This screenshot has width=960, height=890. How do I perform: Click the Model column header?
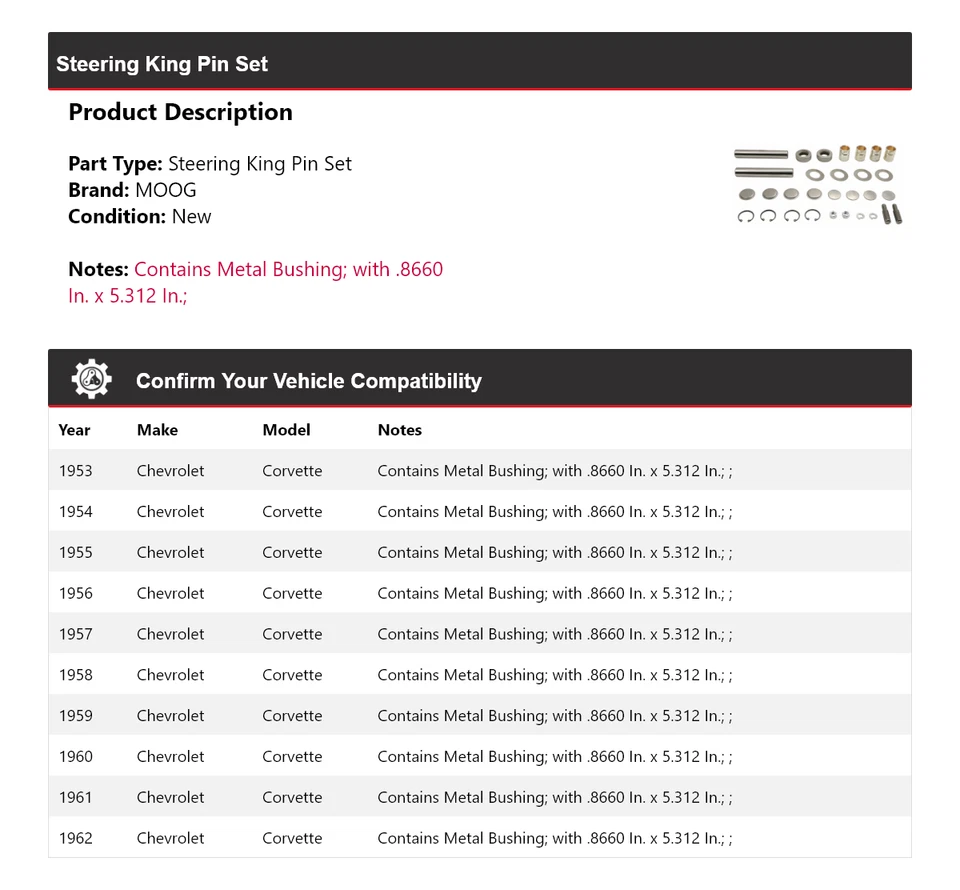(x=286, y=430)
